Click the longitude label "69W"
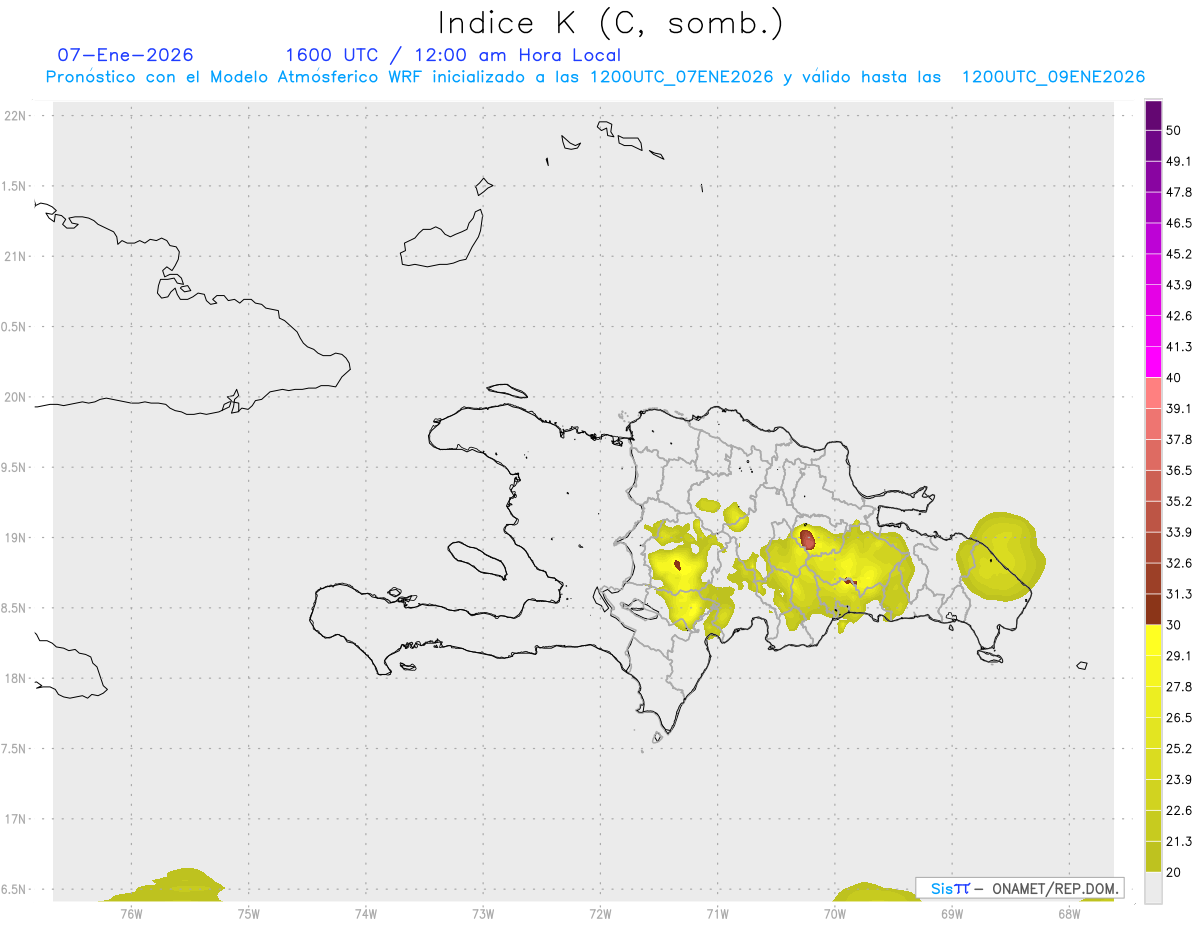1200x927 pixels. coord(952,913)
